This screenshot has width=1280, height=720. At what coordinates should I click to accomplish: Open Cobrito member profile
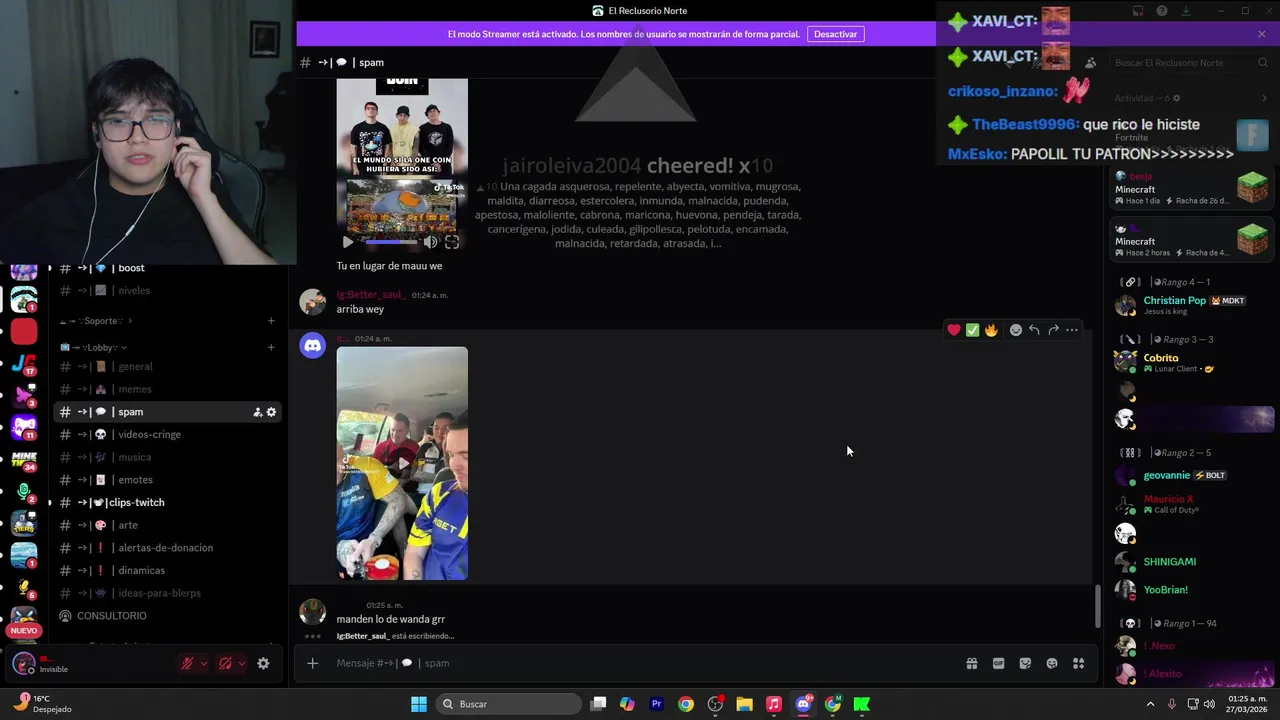(x=1190, y=362)
